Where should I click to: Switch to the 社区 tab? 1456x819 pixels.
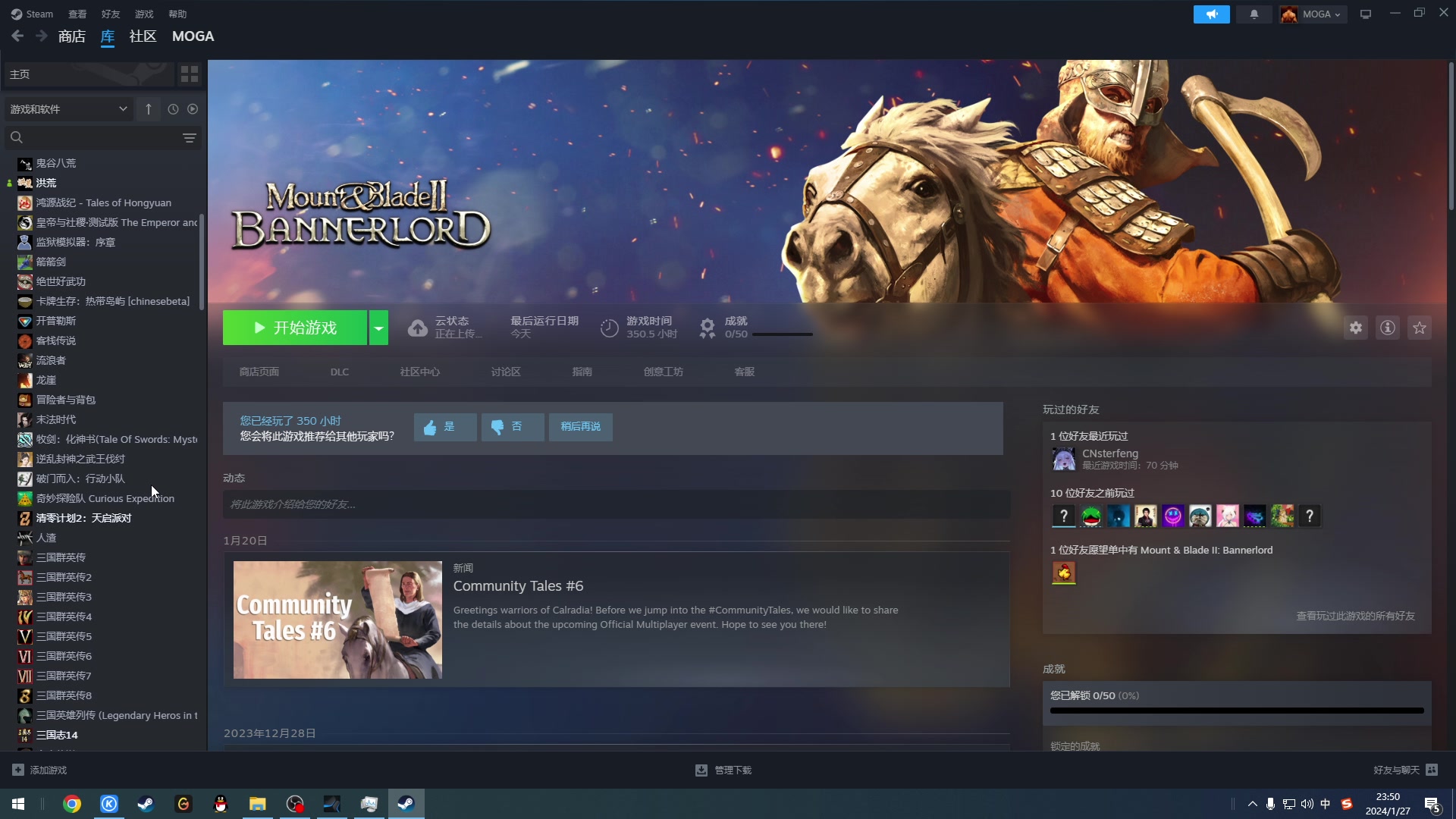pyautogui.click(x=143, y=36)
